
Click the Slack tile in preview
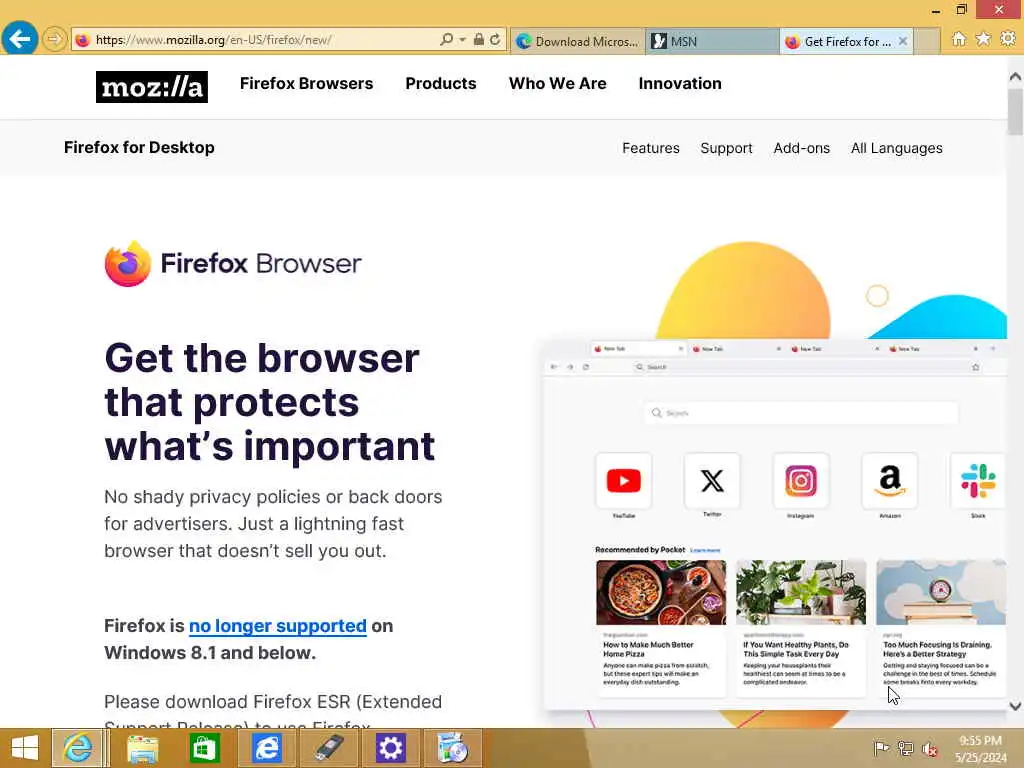click(x=978, y=481)
